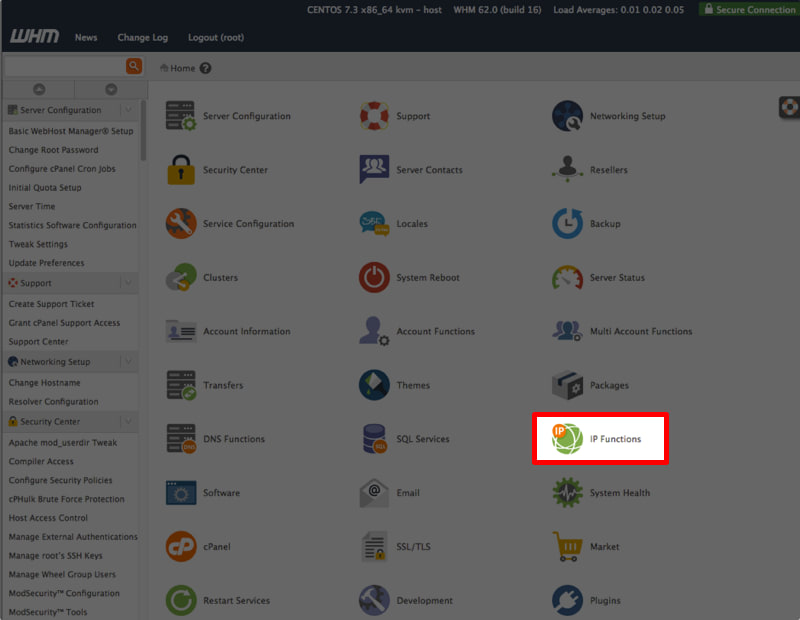Screen dimensions: 800x620
Task: Open the SQL Services database icon
Action: (374, 439)
